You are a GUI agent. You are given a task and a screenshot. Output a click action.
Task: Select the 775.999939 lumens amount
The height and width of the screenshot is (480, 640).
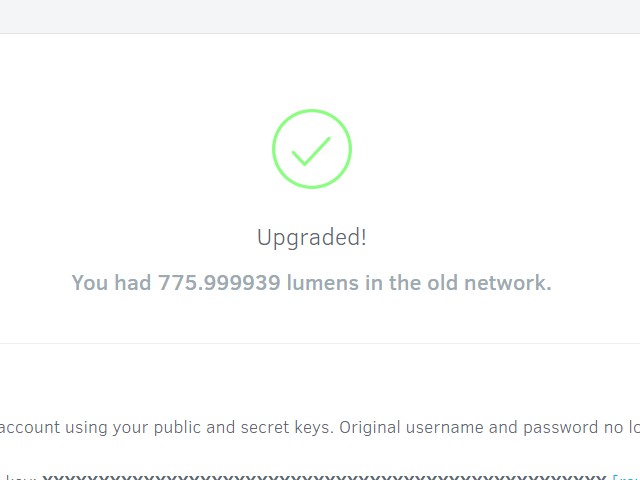coord(218,283)
